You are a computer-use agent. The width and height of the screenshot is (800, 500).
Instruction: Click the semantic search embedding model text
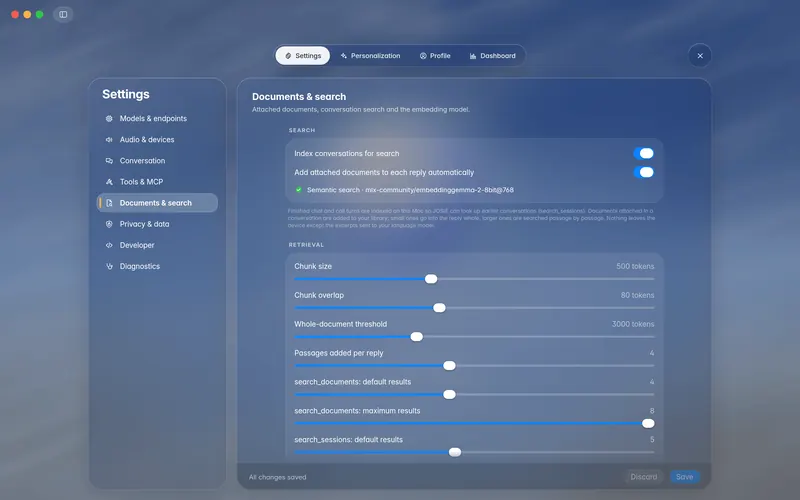point(410,190)
